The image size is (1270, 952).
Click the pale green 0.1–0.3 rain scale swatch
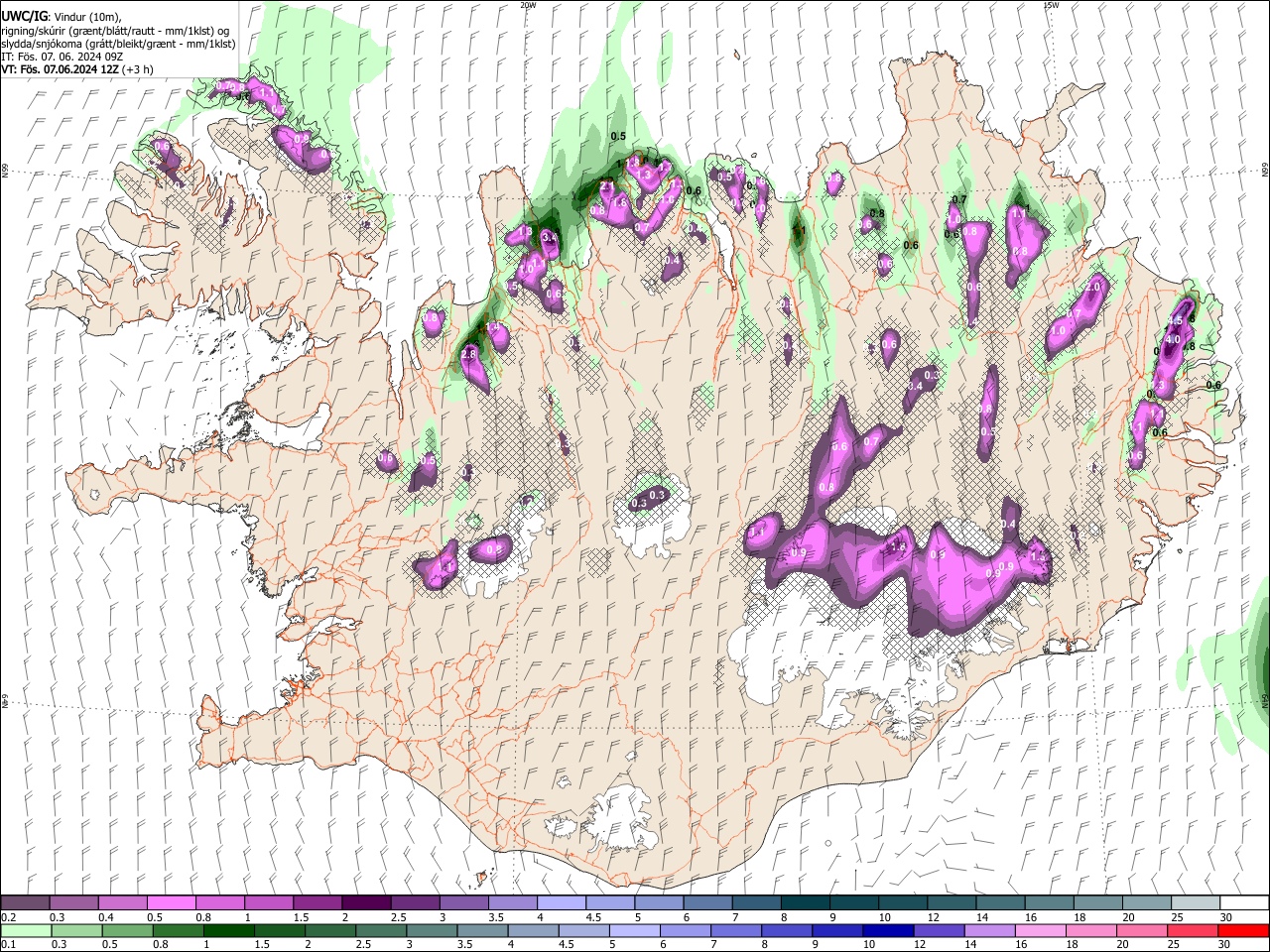click(x=26, y=930)
